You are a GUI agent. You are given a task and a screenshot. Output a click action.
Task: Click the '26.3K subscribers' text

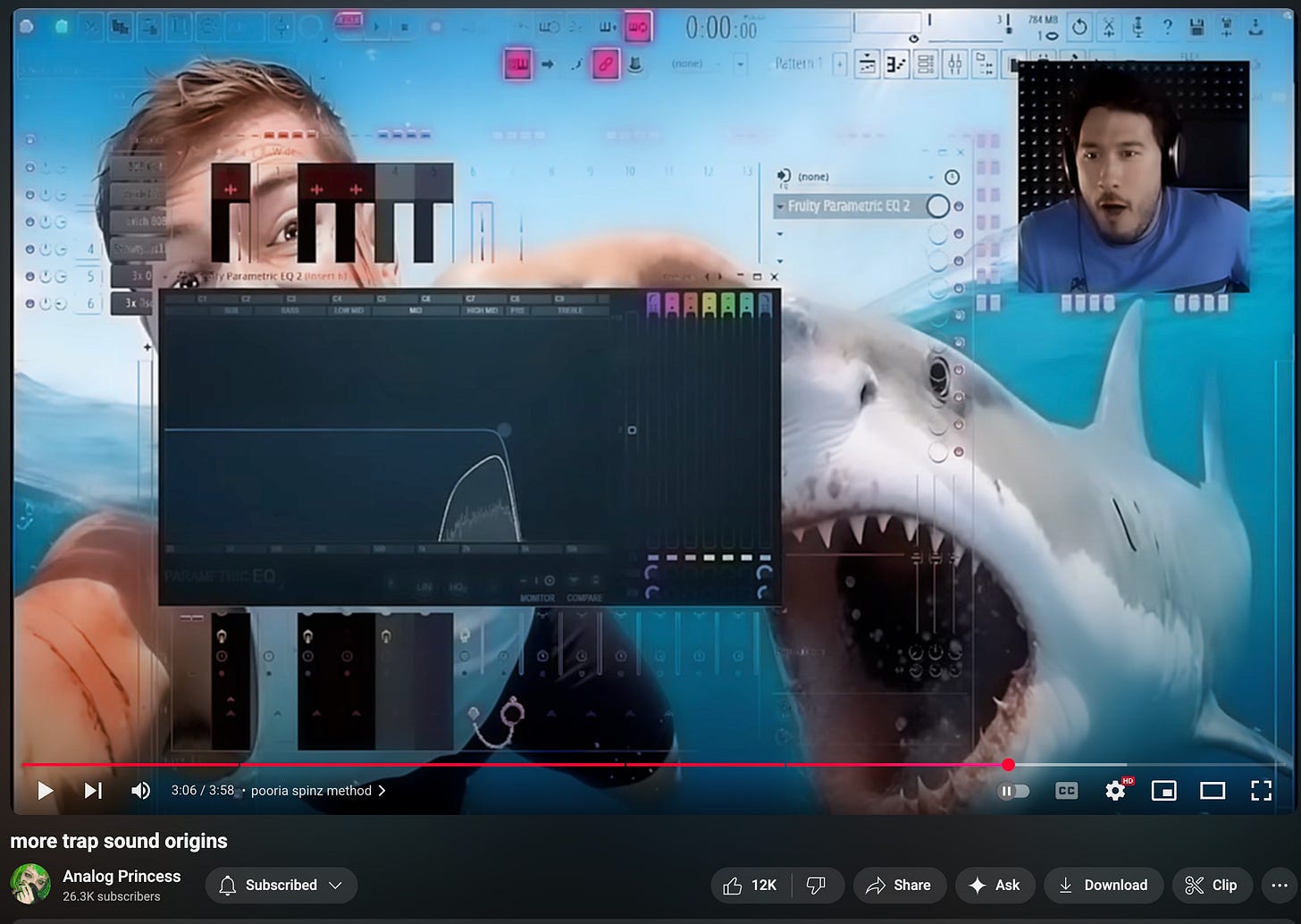[x=112, y=896]
